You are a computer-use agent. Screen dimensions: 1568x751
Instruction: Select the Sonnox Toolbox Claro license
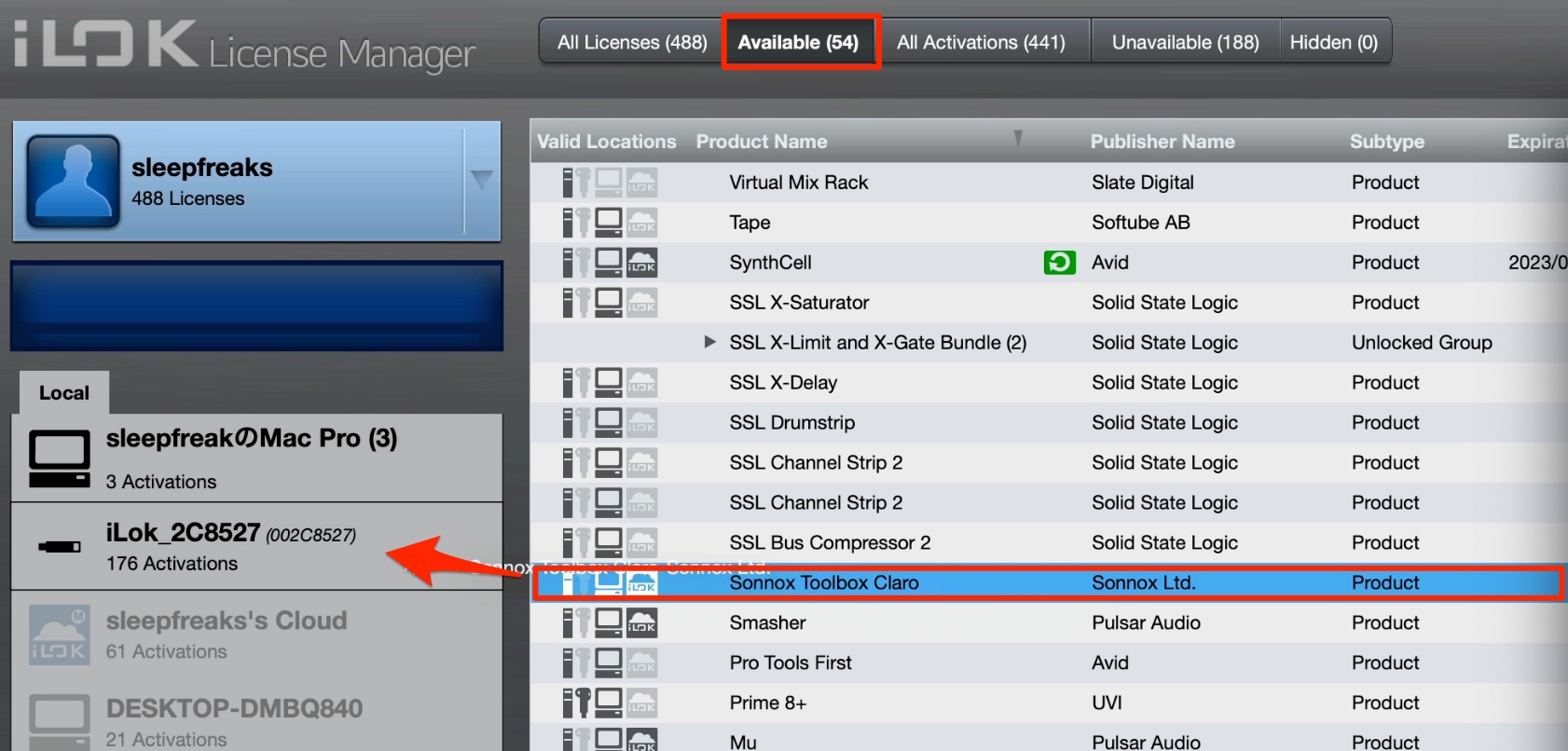[x=824, y=583]
